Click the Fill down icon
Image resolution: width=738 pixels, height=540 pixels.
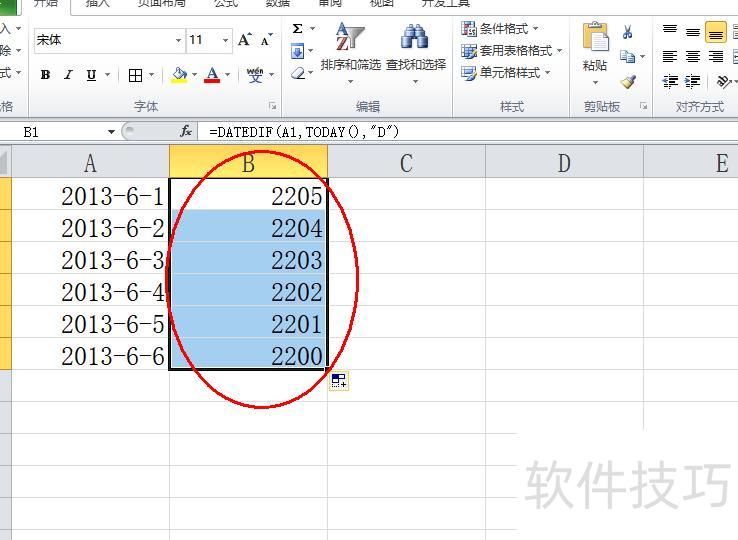(297, 51)
